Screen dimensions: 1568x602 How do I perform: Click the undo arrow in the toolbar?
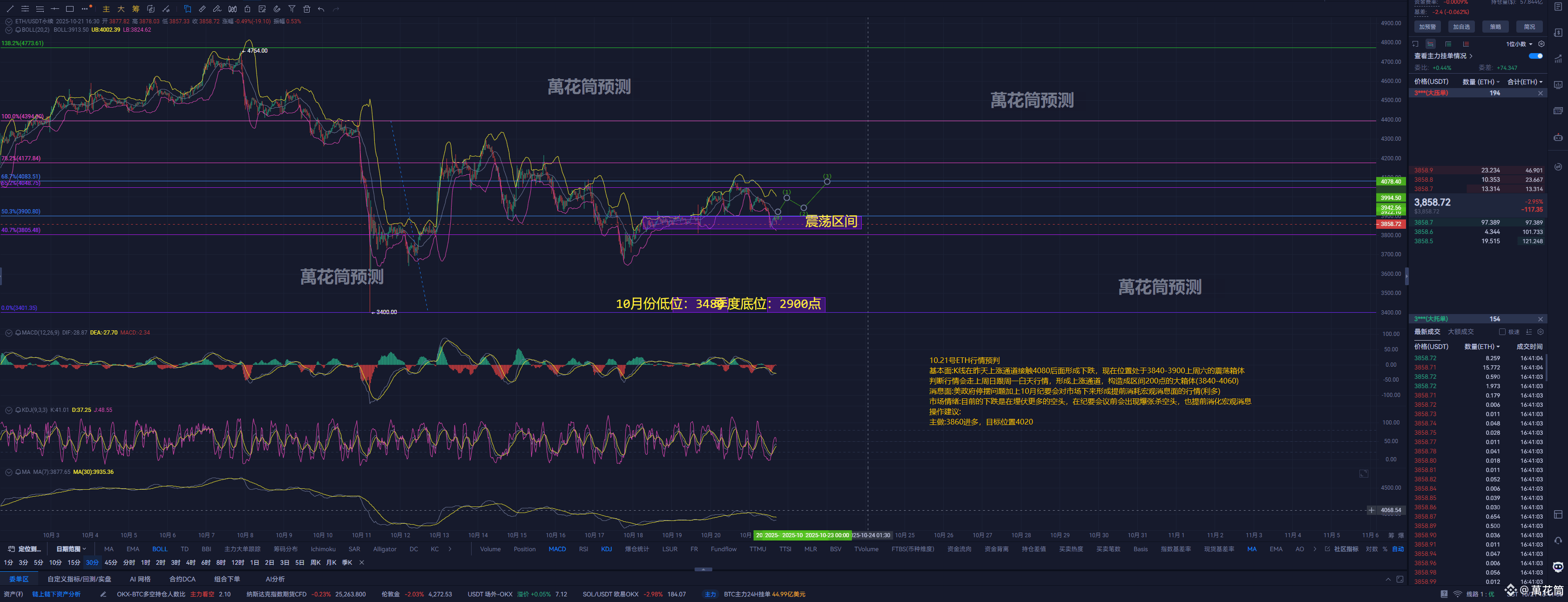tap(321, 8)
